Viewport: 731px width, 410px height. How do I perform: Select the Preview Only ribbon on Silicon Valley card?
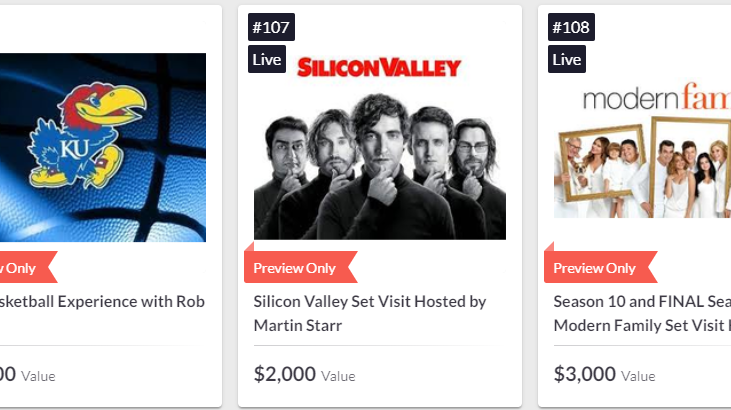[300, 268]
